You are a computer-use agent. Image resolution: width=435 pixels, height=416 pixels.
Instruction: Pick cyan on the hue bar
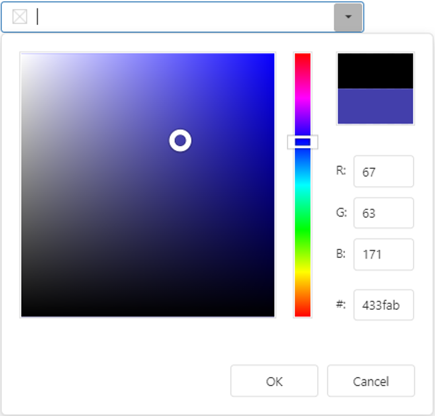click(x=303, y=185)
